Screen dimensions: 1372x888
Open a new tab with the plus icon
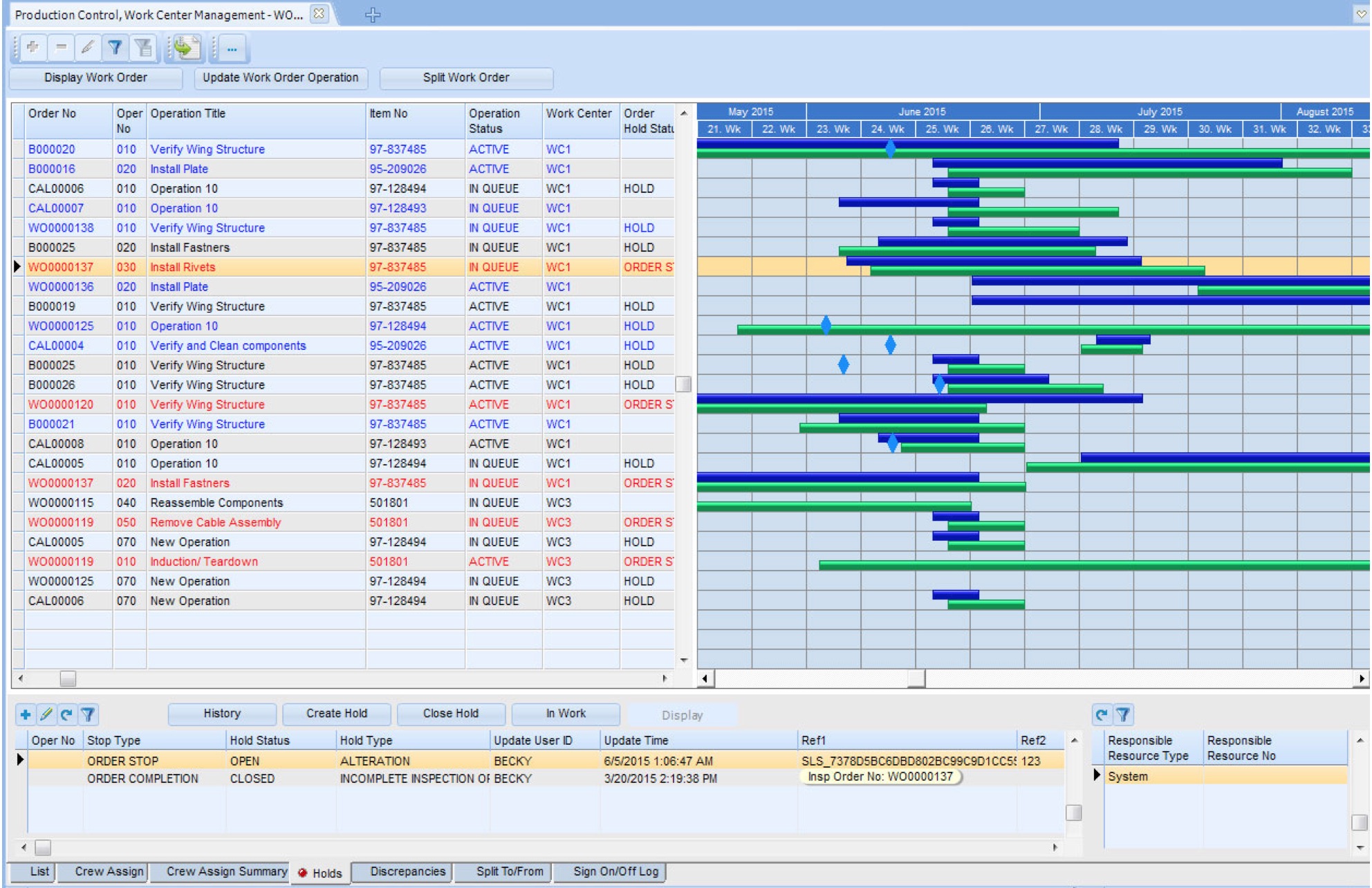click(x=373, y=15)
